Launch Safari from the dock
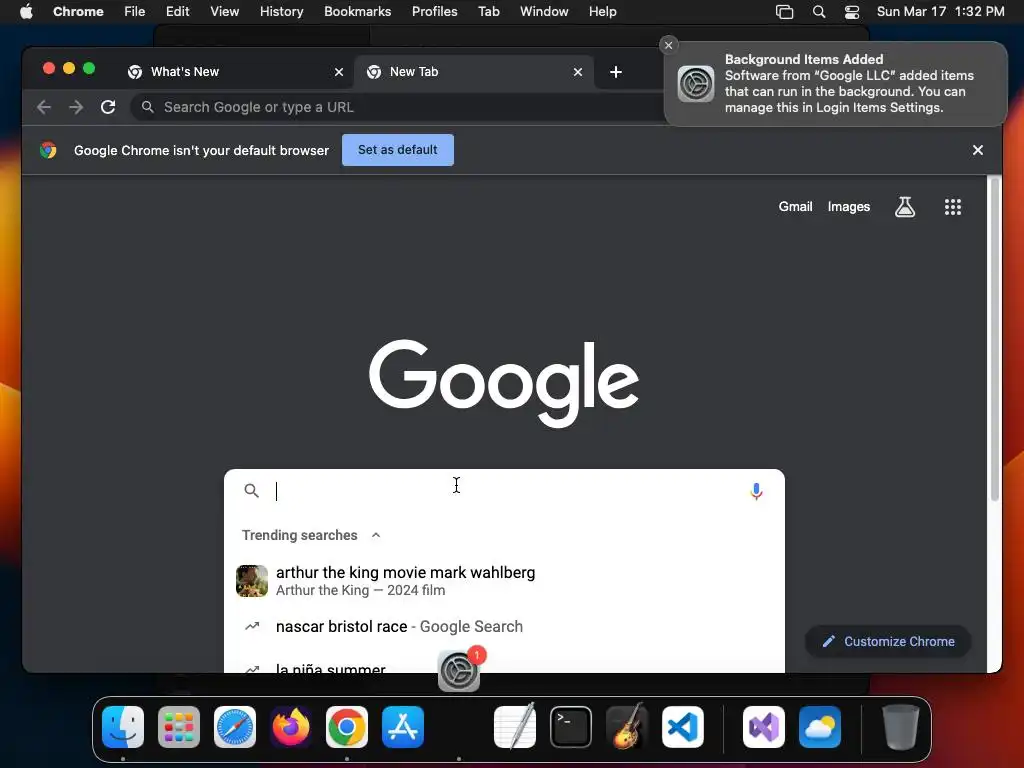Viewport: 1024px width, 768px height. 234,727
